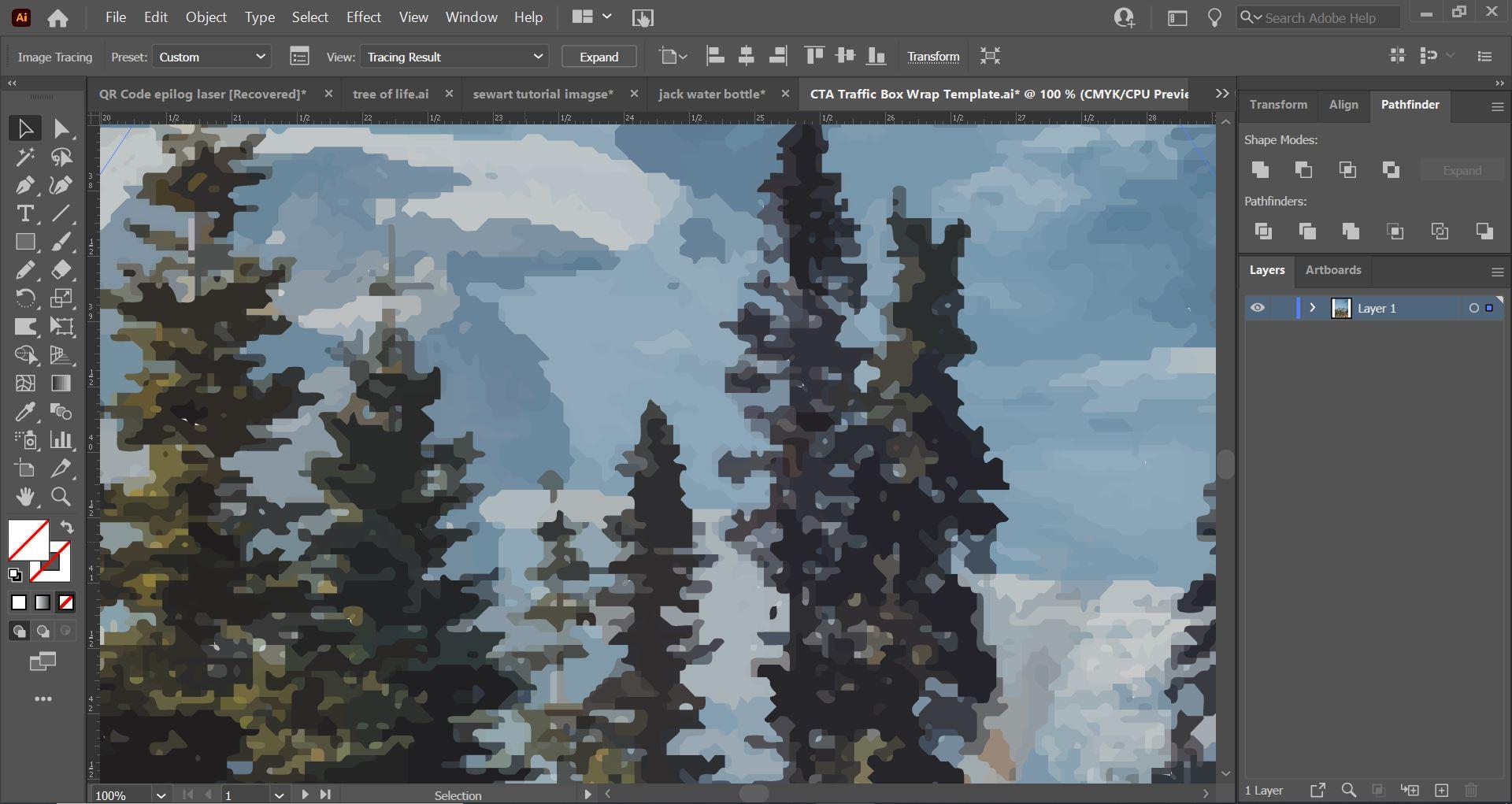The image size is (1512, 804).
Task: Select the Direct Selection tool
Action: click(x=61, y=128)
